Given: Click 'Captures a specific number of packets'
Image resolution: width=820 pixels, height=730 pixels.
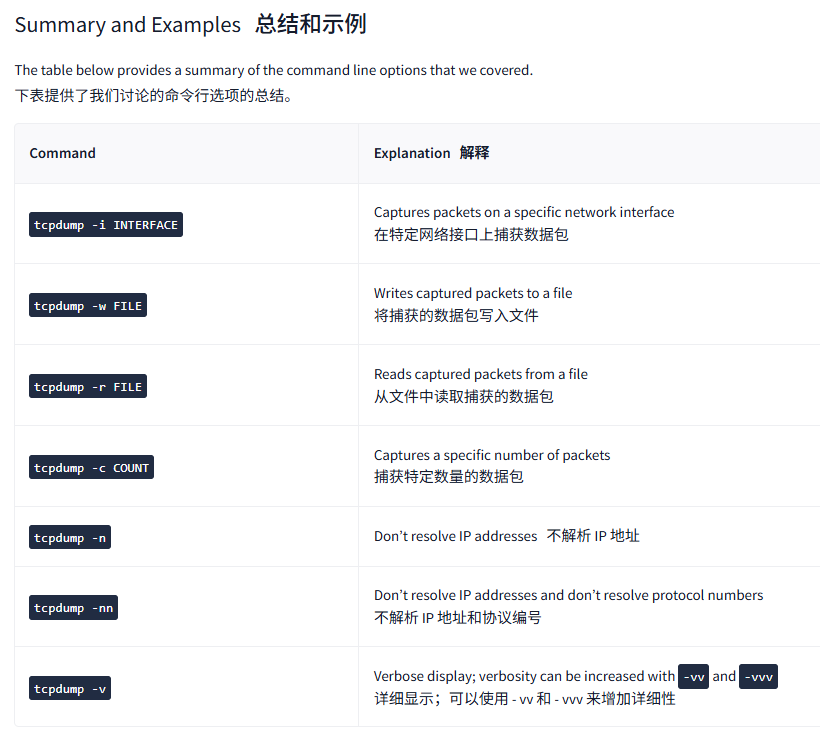Looking at the screenshot, I should click(492, 455).
